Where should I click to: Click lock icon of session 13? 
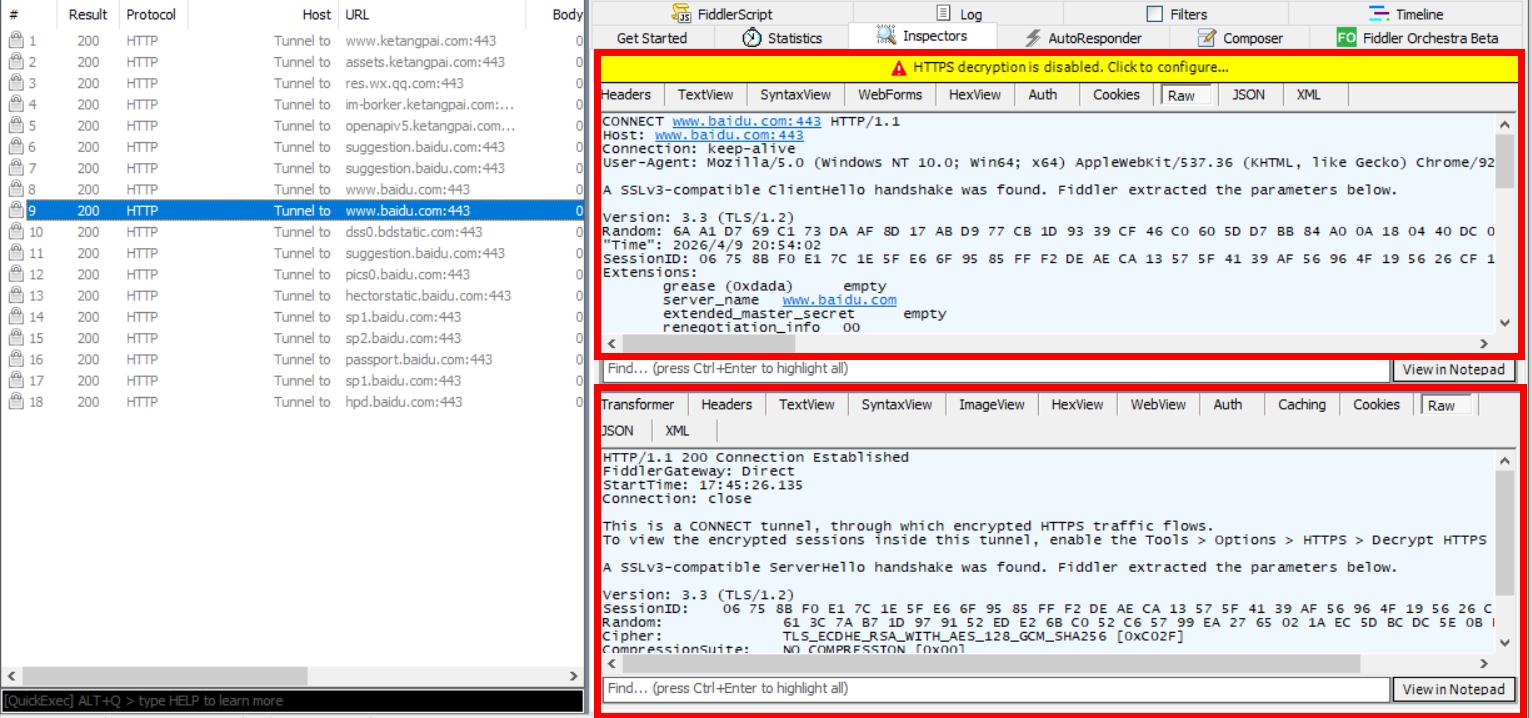tap(15, 296)
